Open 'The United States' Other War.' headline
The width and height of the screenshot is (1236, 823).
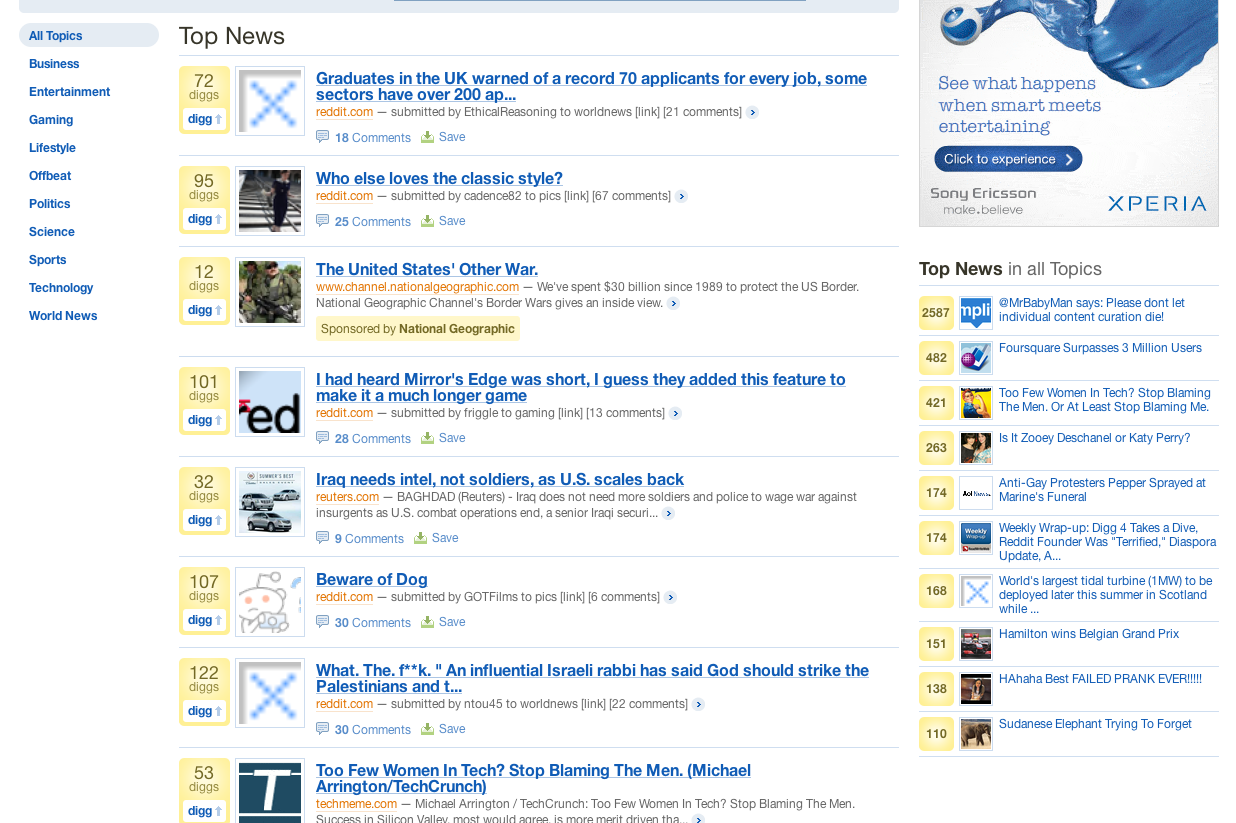tap(427, 269)
